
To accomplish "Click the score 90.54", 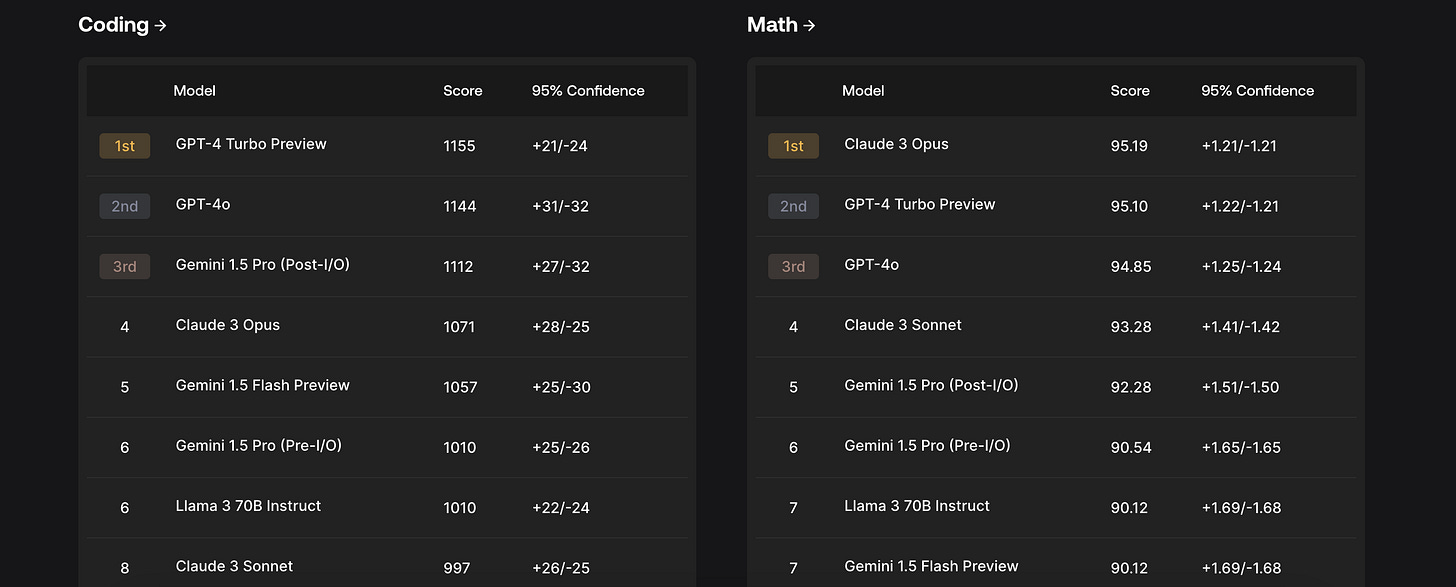I will pos(1131,447).
